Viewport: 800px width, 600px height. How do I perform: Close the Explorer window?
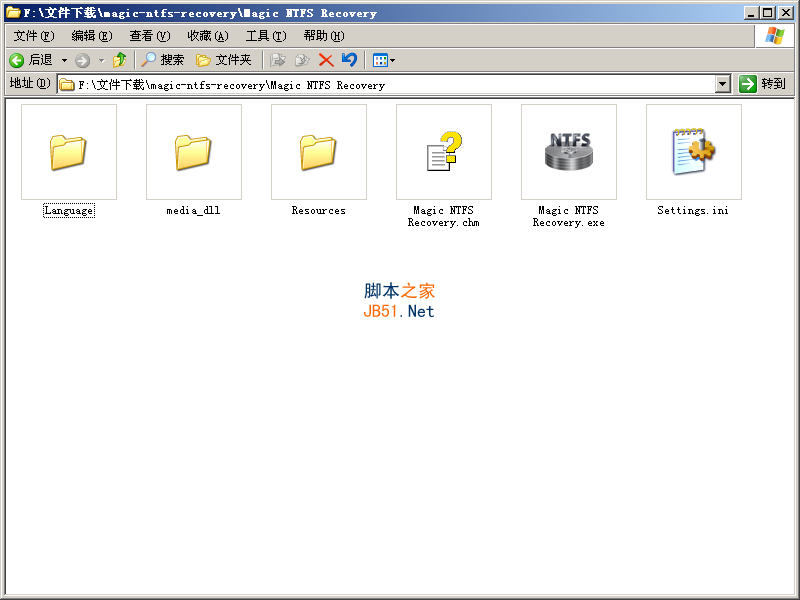pos(785,13)
